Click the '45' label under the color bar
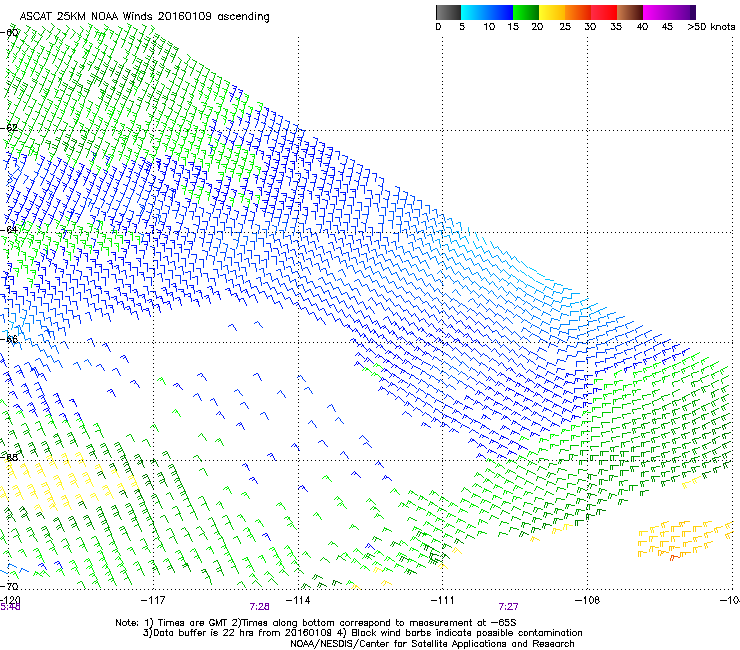Image resolution: width=740 pixels, height=650 pixels. [x=667, y=27]
